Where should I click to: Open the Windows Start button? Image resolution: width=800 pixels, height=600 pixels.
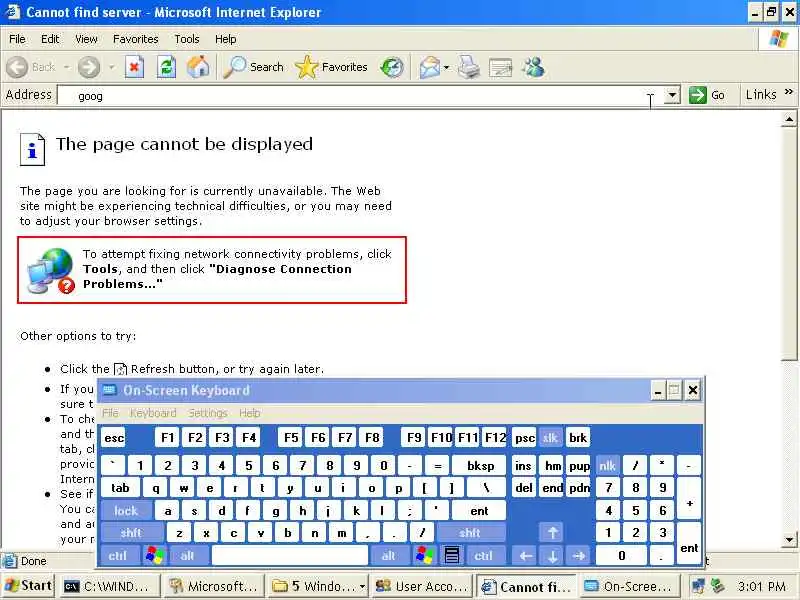[x=28, y=586]
